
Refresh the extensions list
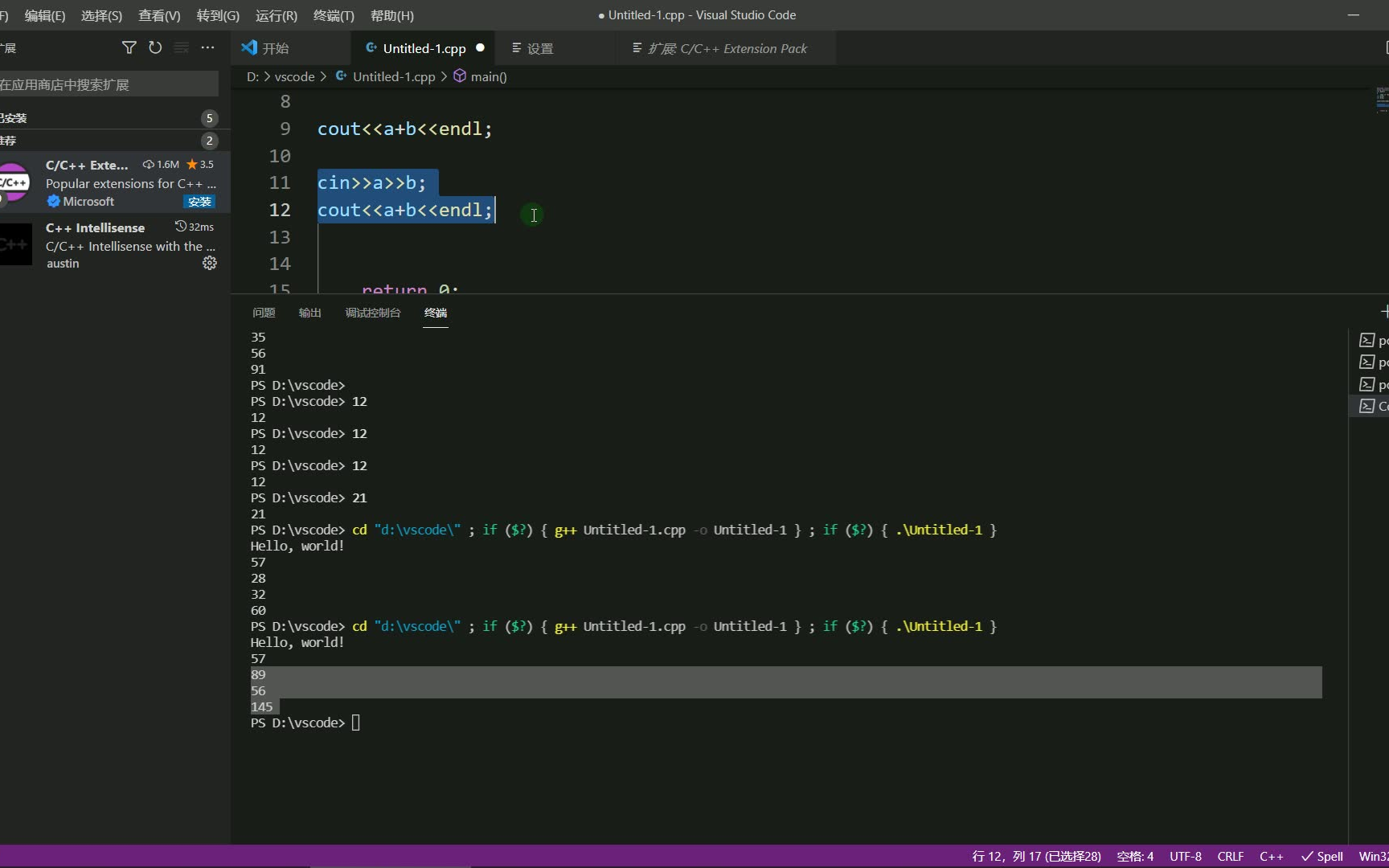(155, 47)
